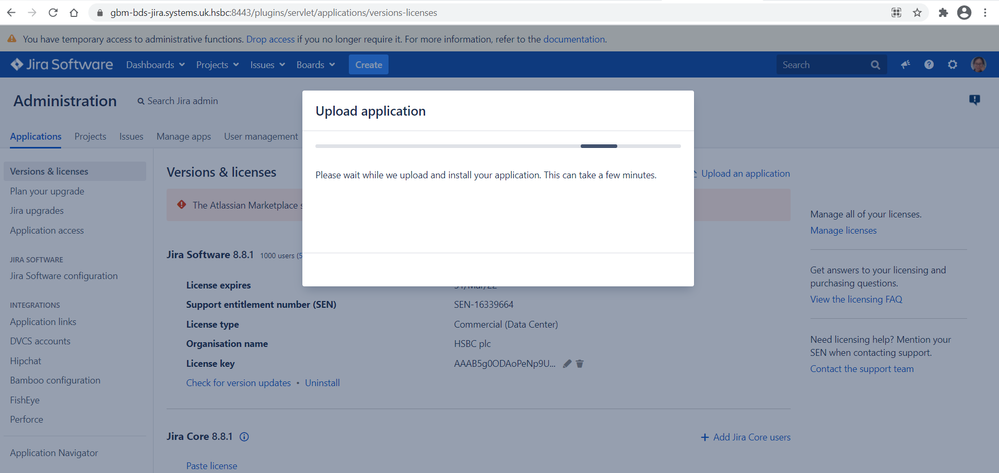Open the Chrome three-dot menu

pyautogui.click(x=986, y=12)
